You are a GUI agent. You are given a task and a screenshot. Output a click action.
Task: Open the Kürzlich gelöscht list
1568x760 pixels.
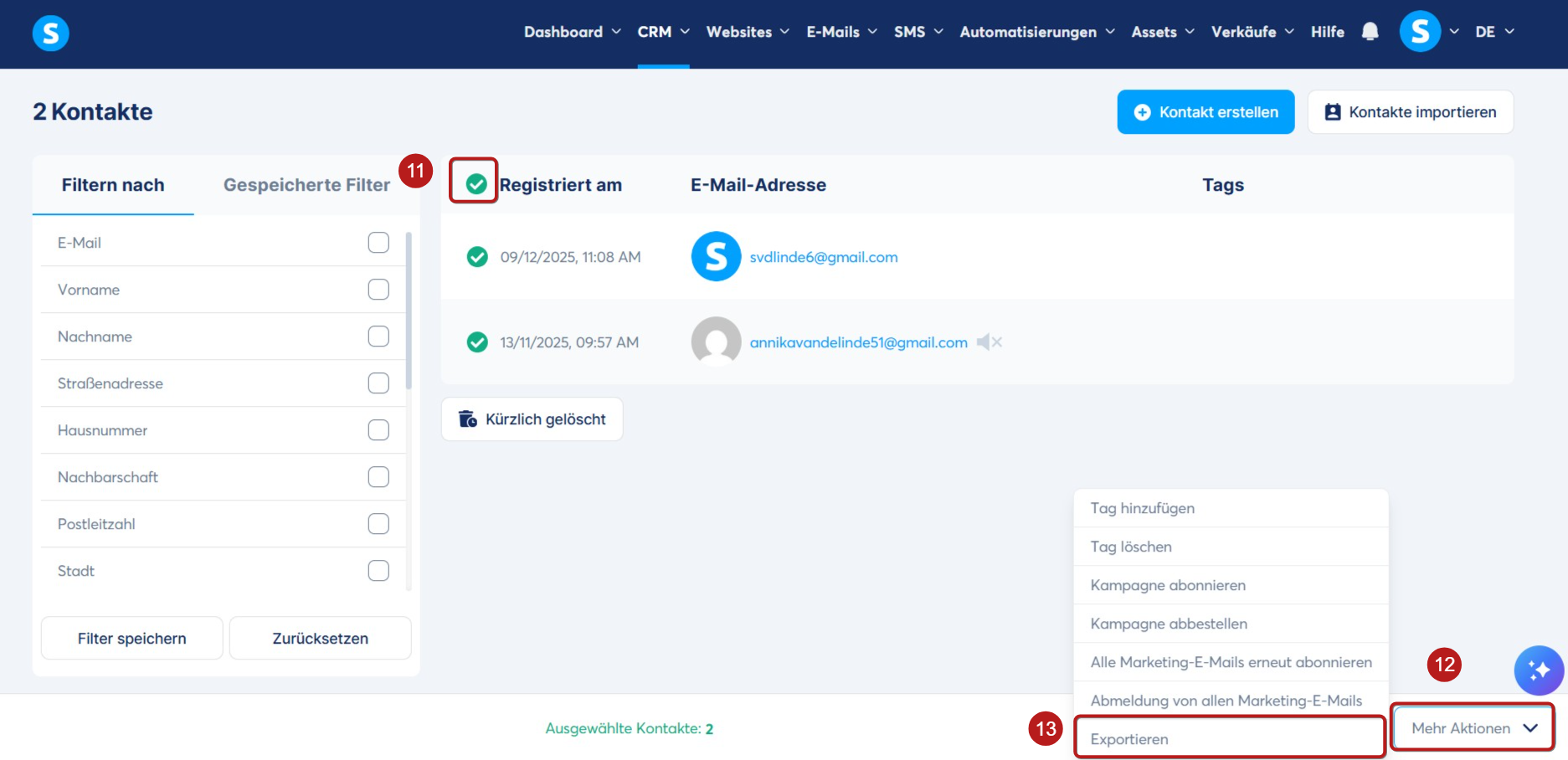[x=532, y=419]
